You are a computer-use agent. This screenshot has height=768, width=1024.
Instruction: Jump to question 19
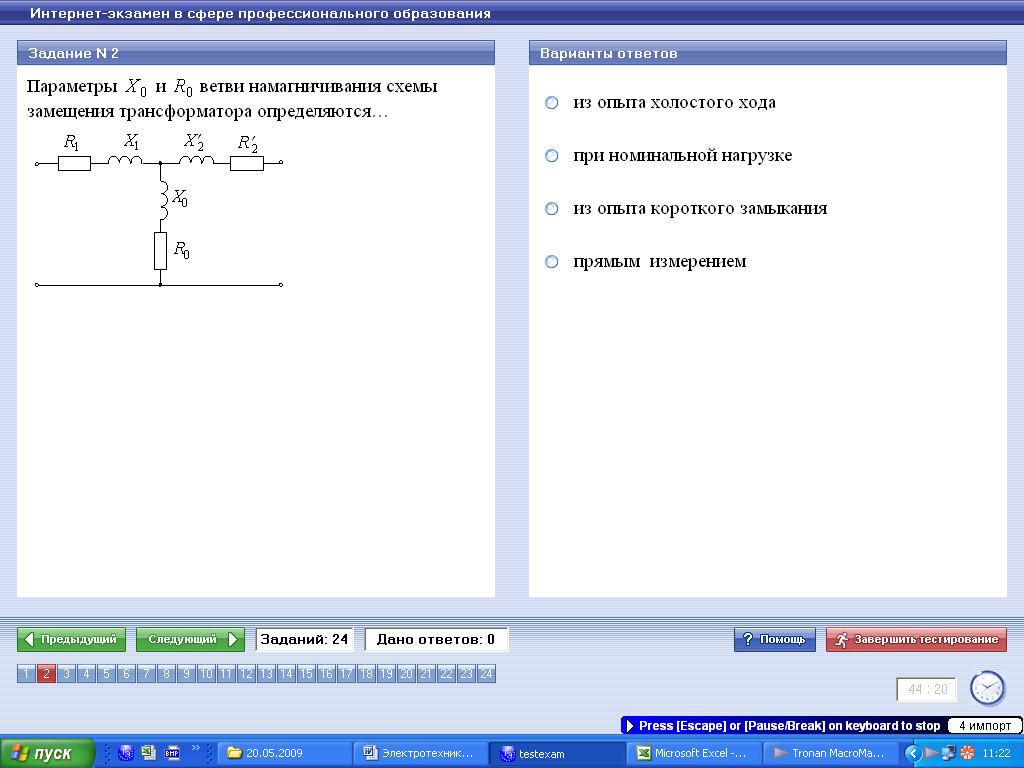point(387,673)
